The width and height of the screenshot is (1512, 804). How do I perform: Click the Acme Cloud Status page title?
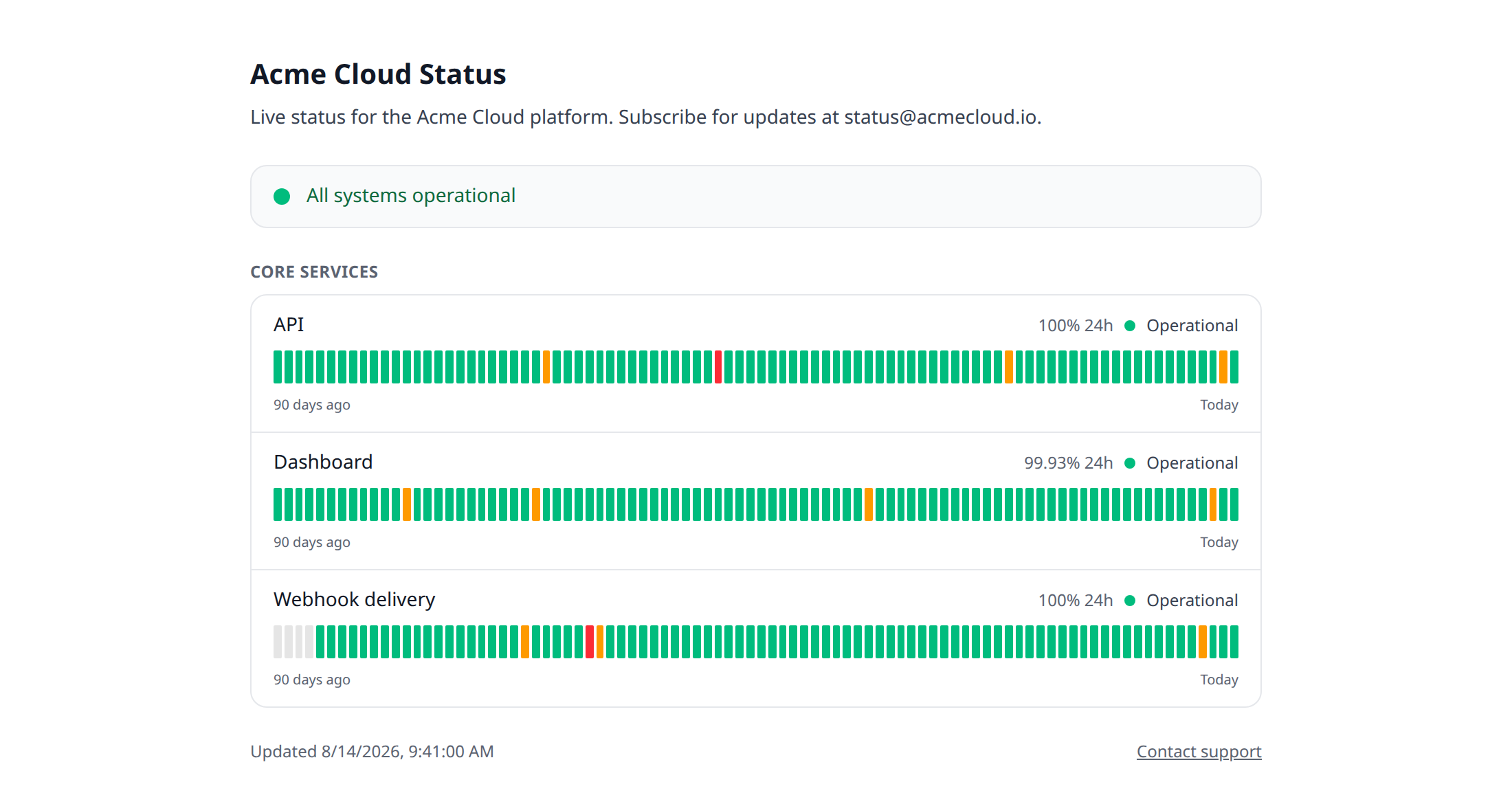pos(378,74)
